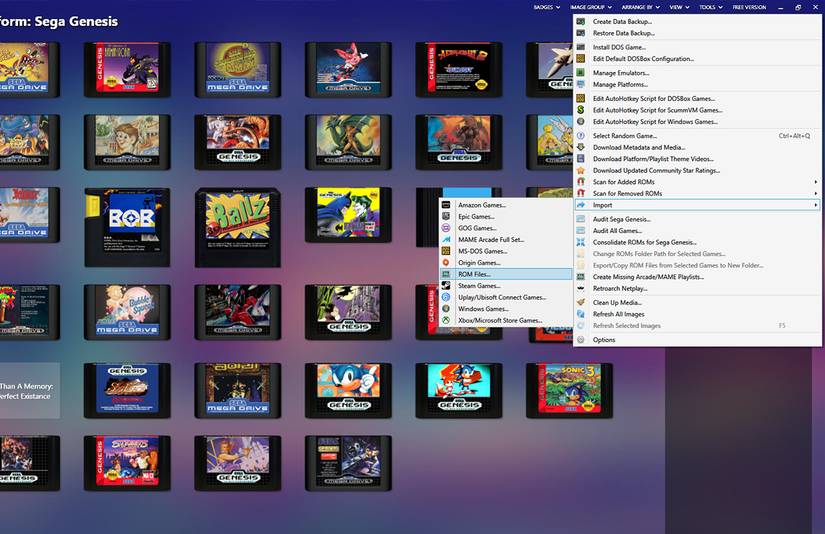Click the Xbox/Microsoft Store Games icon
Screen dimensions: 825x534
pyautogui.click(x=447, y=321)
